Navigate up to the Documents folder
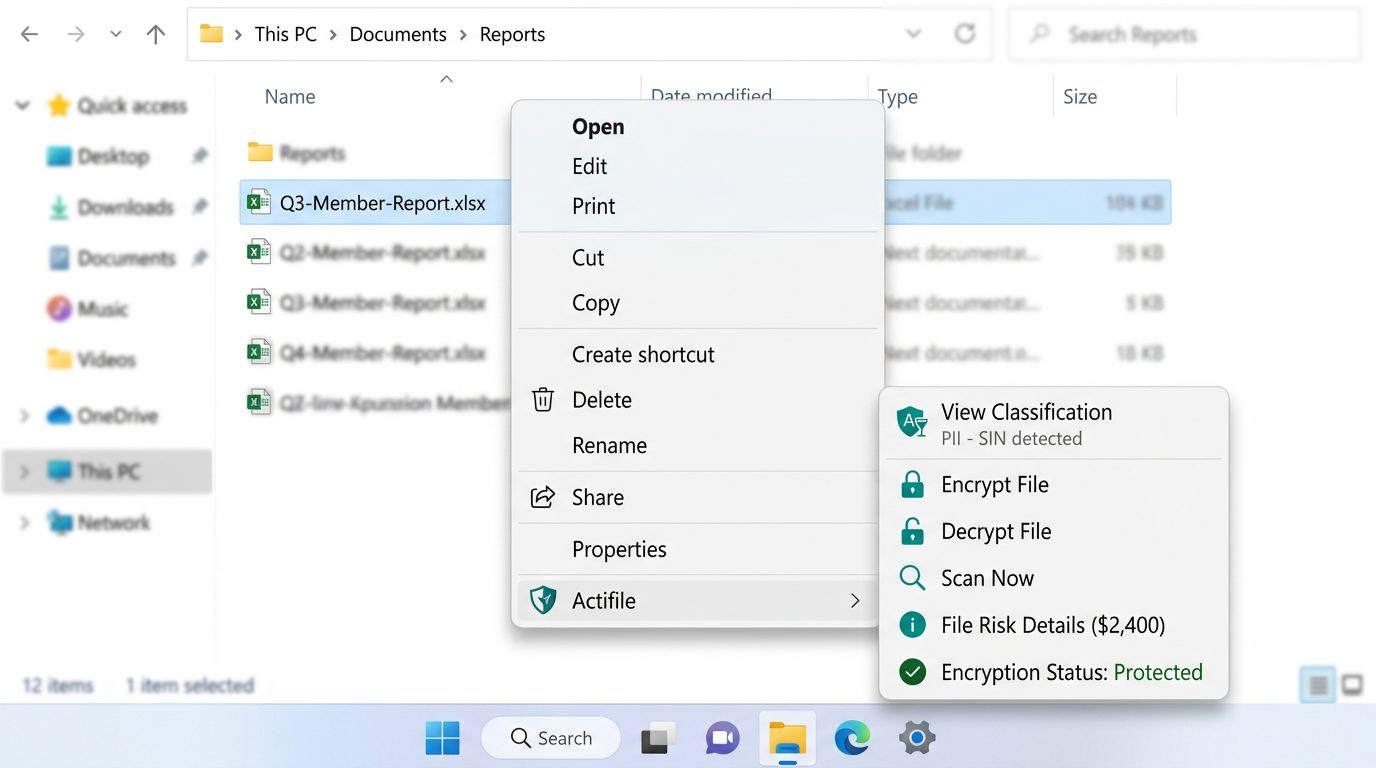Viewport: 1376px width, 768px height. (x=155, y=33)
